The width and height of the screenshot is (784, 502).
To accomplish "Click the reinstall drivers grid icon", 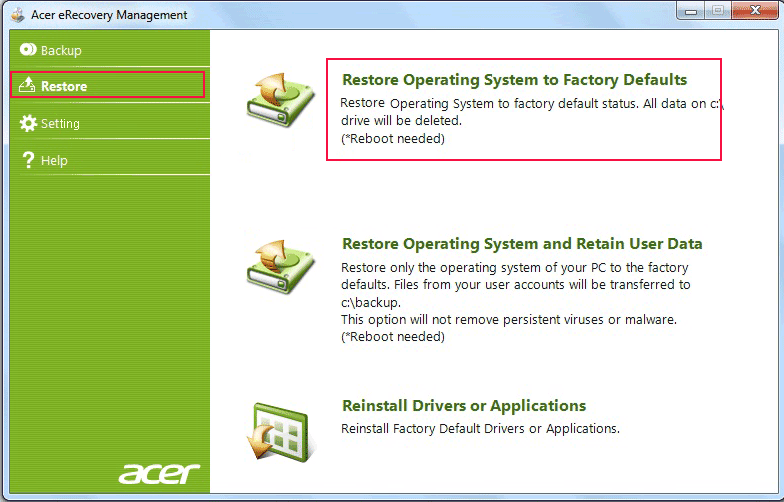I will point(280,432).
